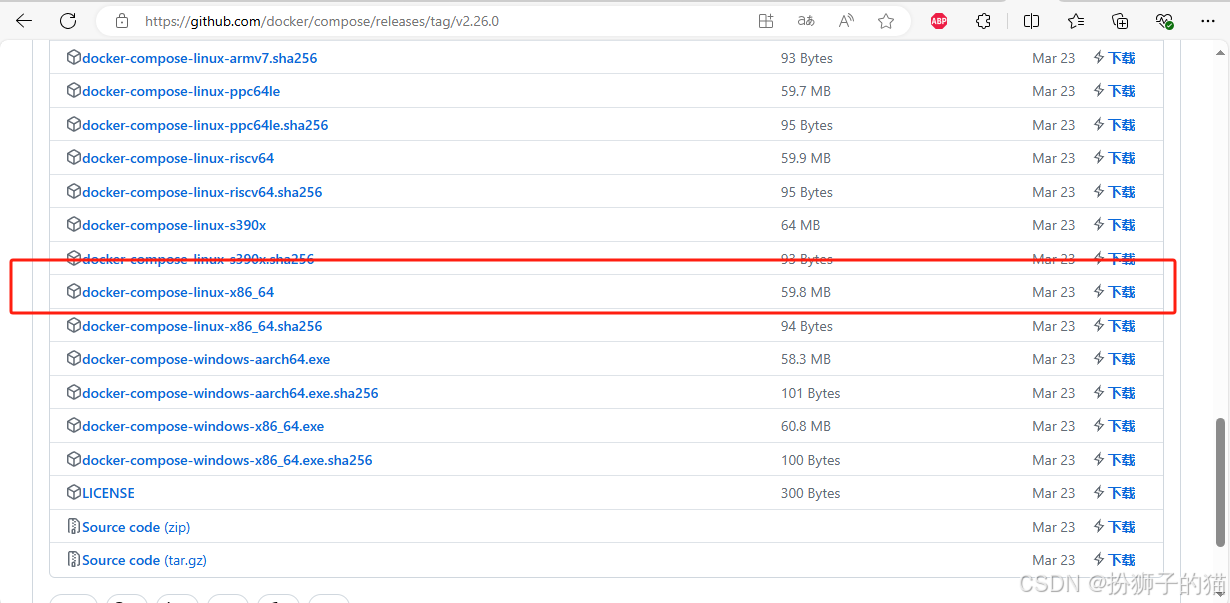
Task: Open the browser Extensions puzzle icon
Action: coord(983,20)
